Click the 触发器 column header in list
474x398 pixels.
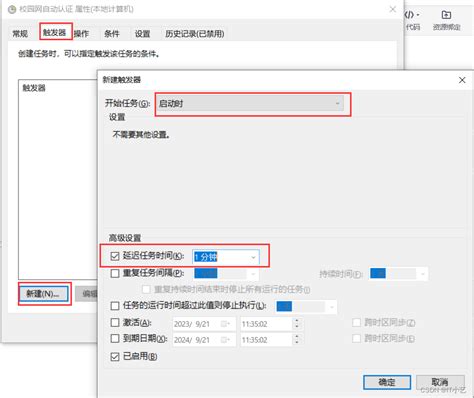click(34, 88)
